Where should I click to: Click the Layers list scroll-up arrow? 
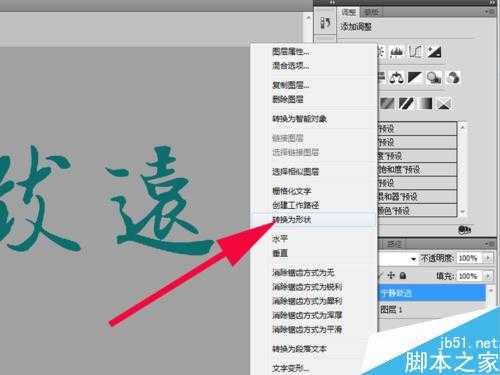point(491,290)
